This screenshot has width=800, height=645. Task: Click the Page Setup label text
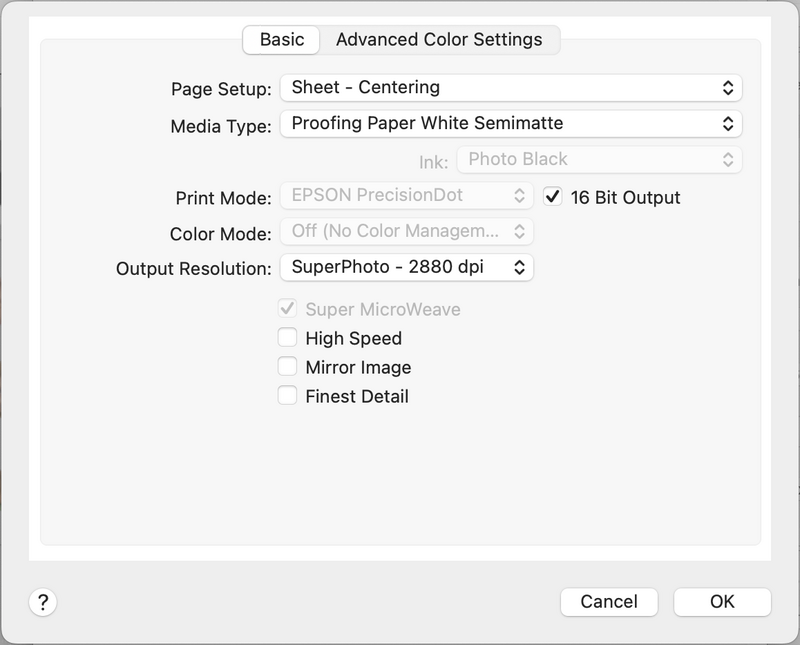pos(221,89)
